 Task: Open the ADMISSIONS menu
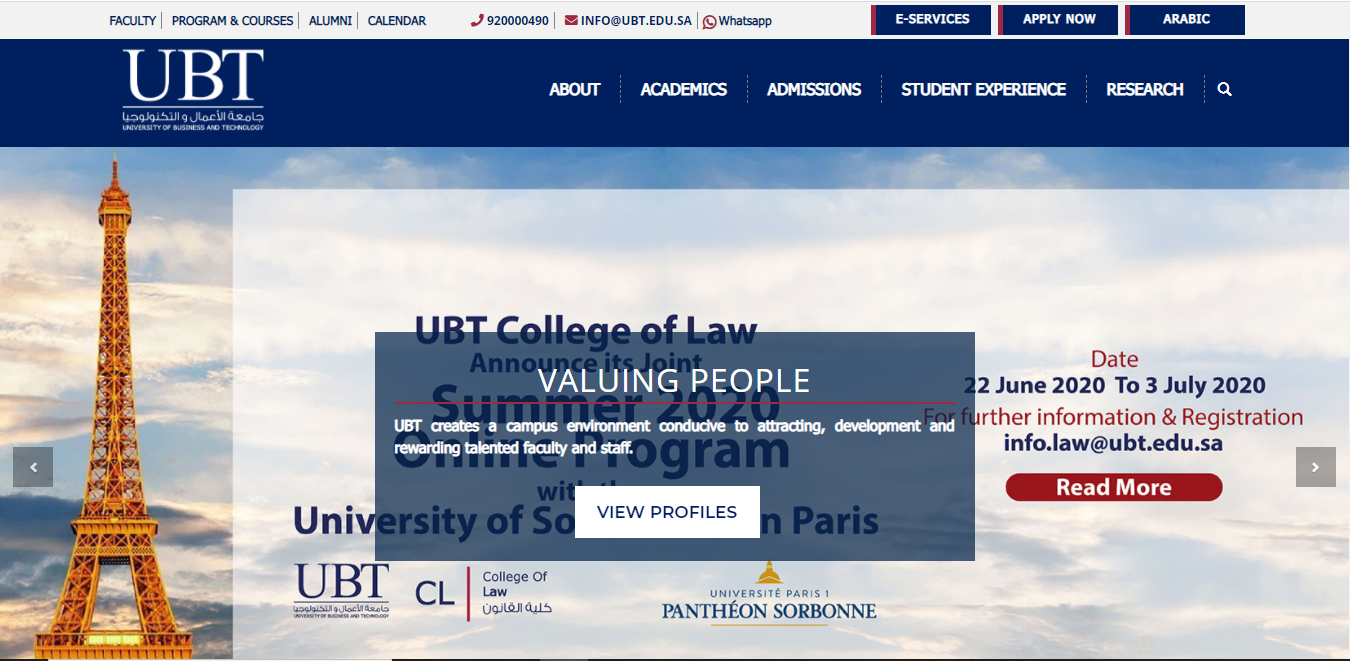814,89
